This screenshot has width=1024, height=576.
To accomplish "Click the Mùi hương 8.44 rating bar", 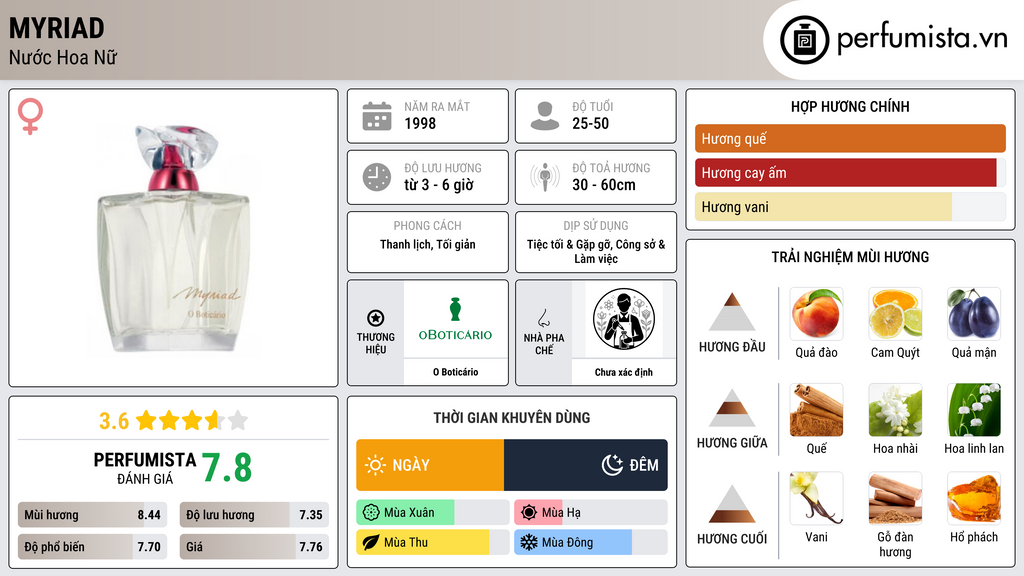I will (x=92, y=515).
